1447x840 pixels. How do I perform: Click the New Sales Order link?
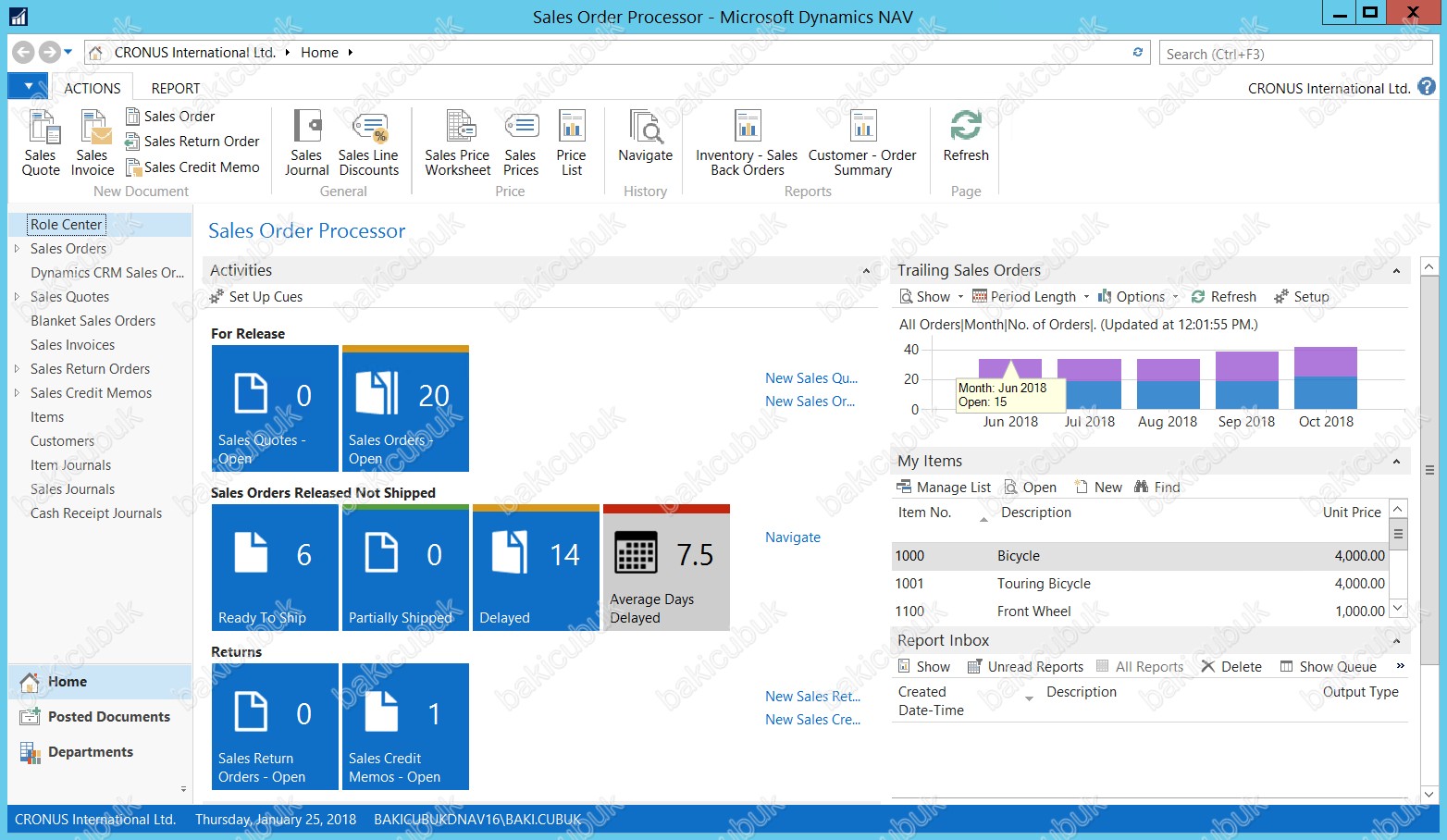click(810, 401)
